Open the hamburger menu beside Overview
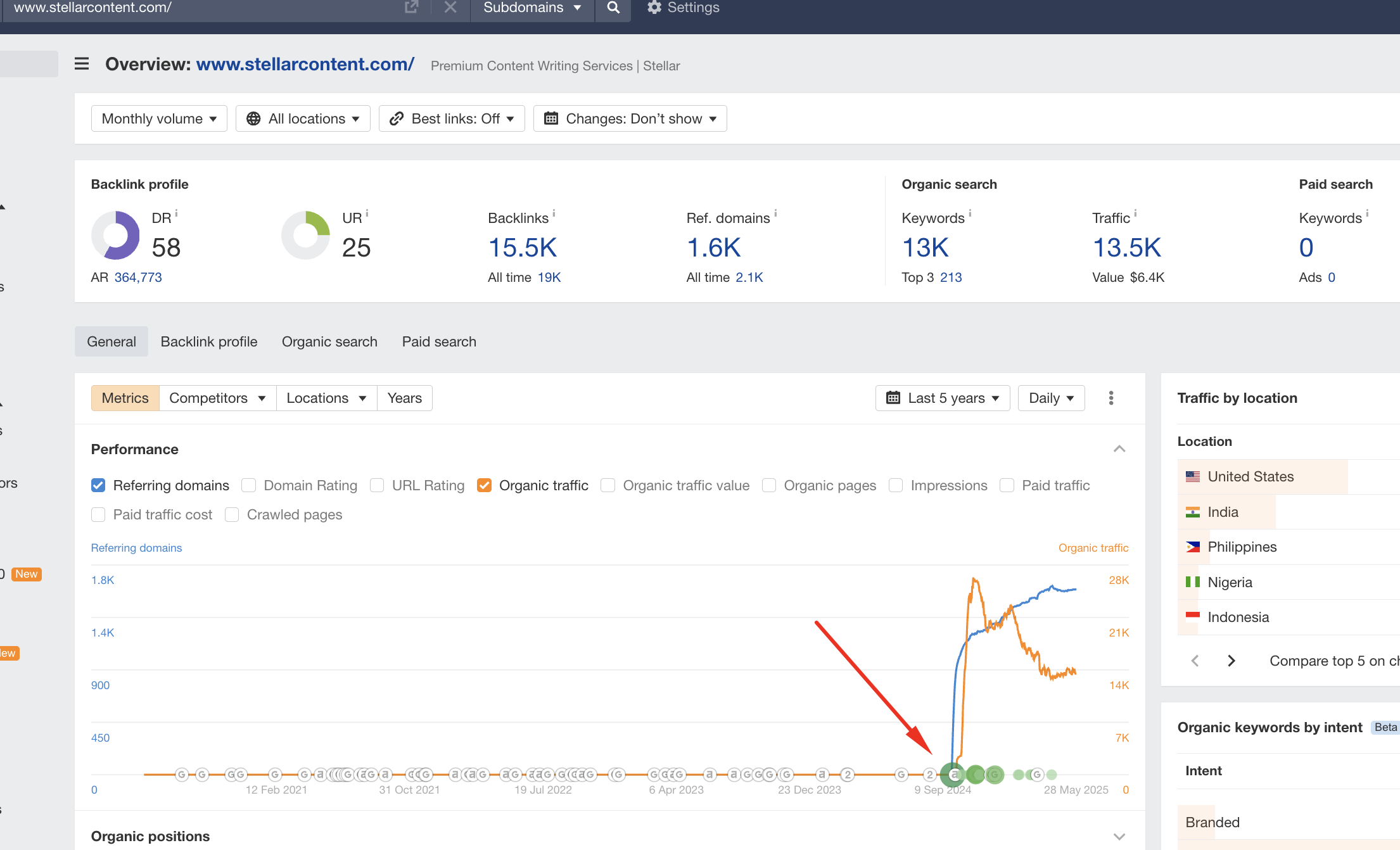 tap(82, 64)
